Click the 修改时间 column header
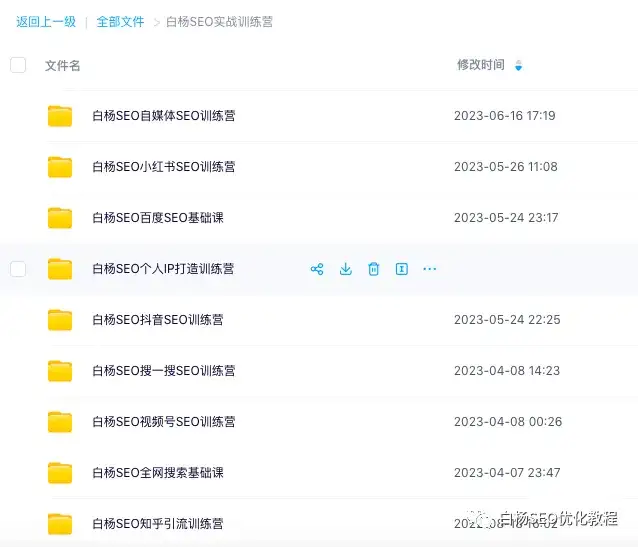 pyautogui.click(x=481, y=65)
